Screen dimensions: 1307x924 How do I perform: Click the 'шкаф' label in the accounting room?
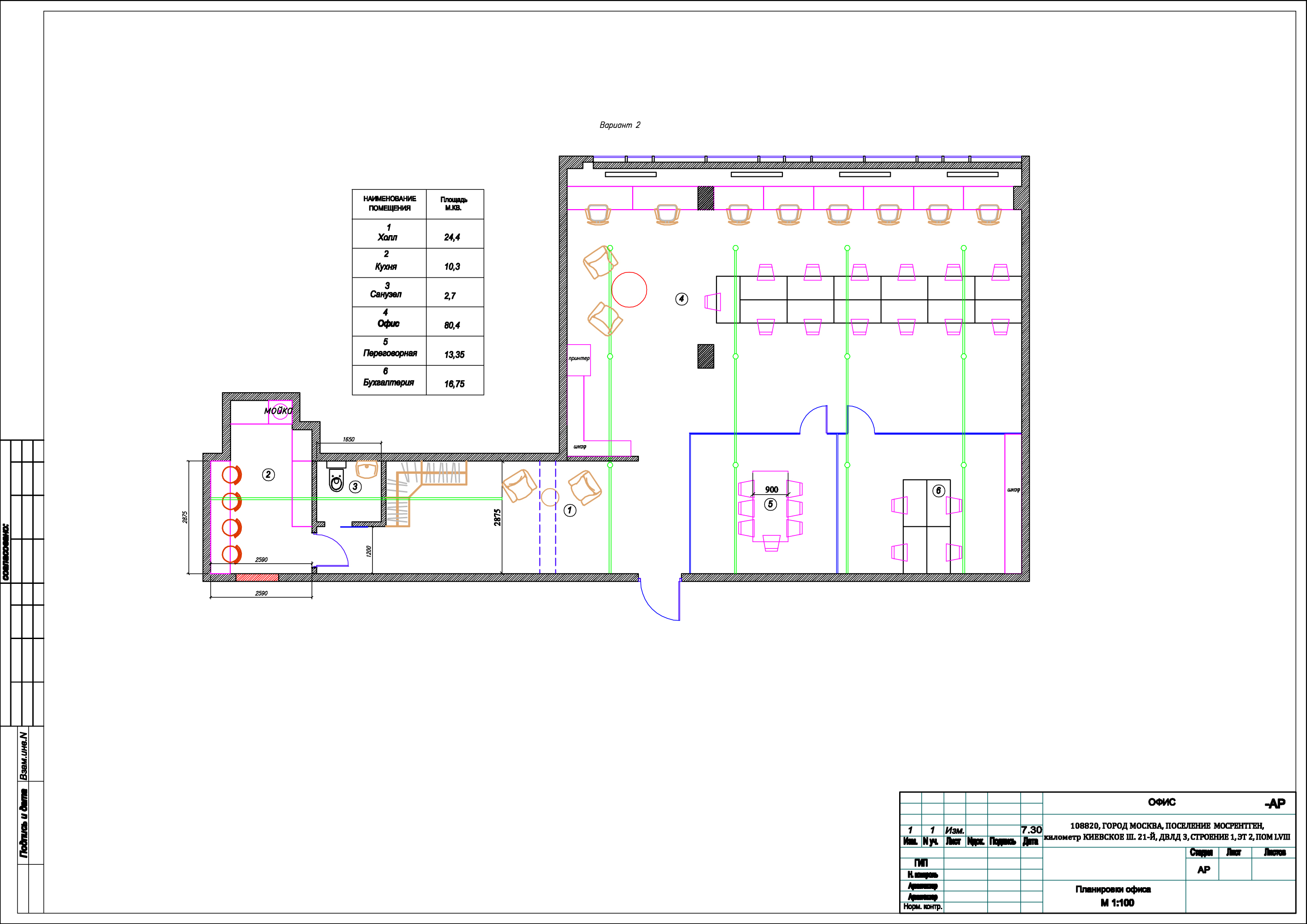point(1013,490)
